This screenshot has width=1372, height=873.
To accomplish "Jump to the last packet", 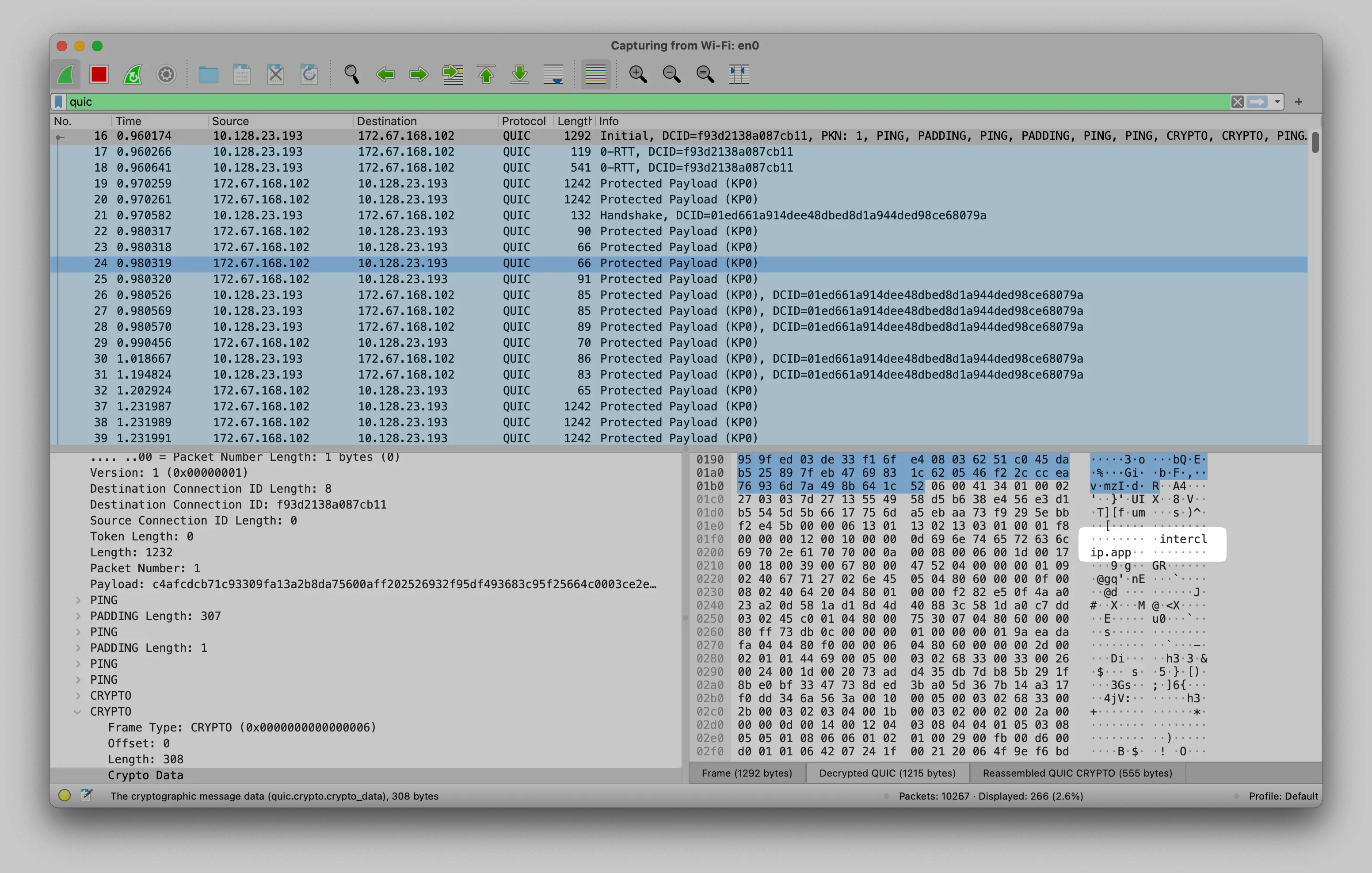I will 520,75.
